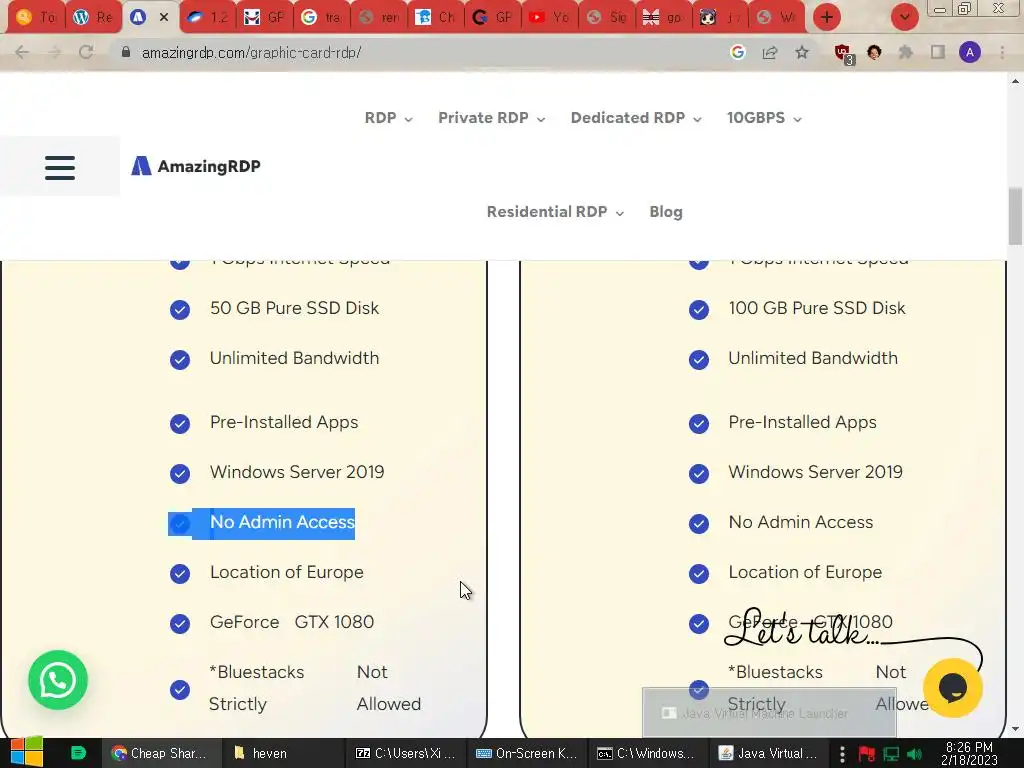The width and height of the screenshot is (1024, 768).
Task: Click check icon beside right No Admin Access
Action: 699,523
